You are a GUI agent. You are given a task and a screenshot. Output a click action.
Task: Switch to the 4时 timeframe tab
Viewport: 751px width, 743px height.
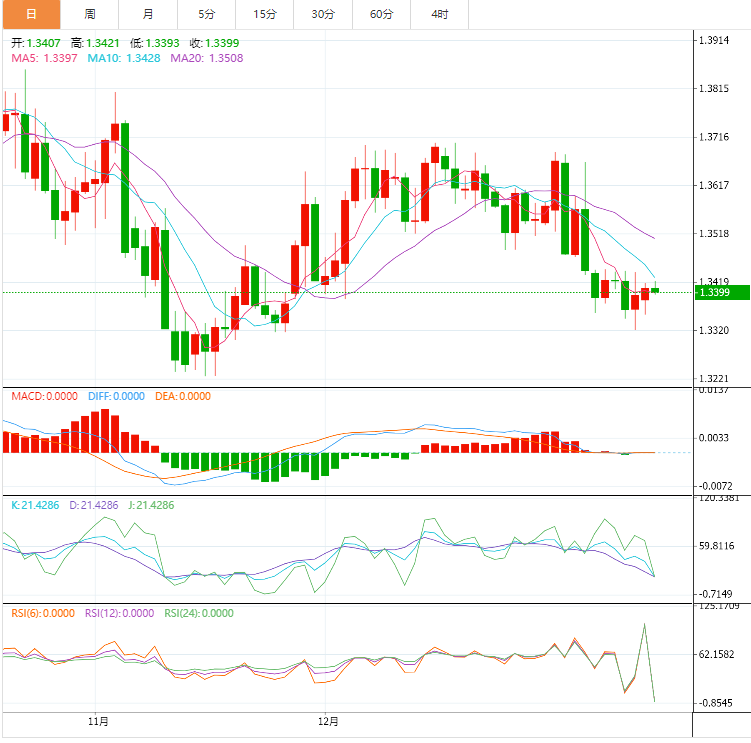click(440, 14)
